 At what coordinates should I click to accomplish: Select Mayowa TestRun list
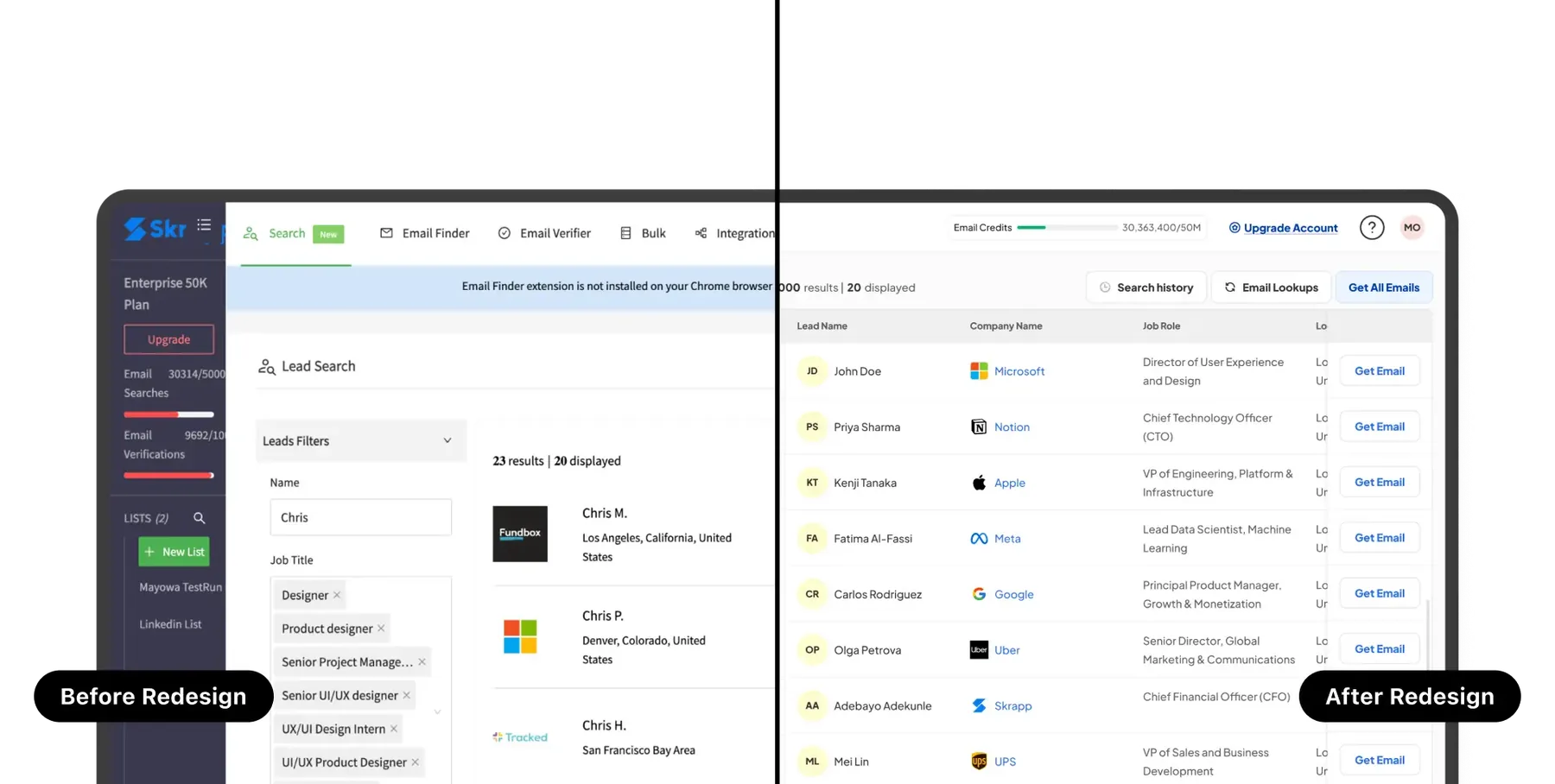coord(181,587)
